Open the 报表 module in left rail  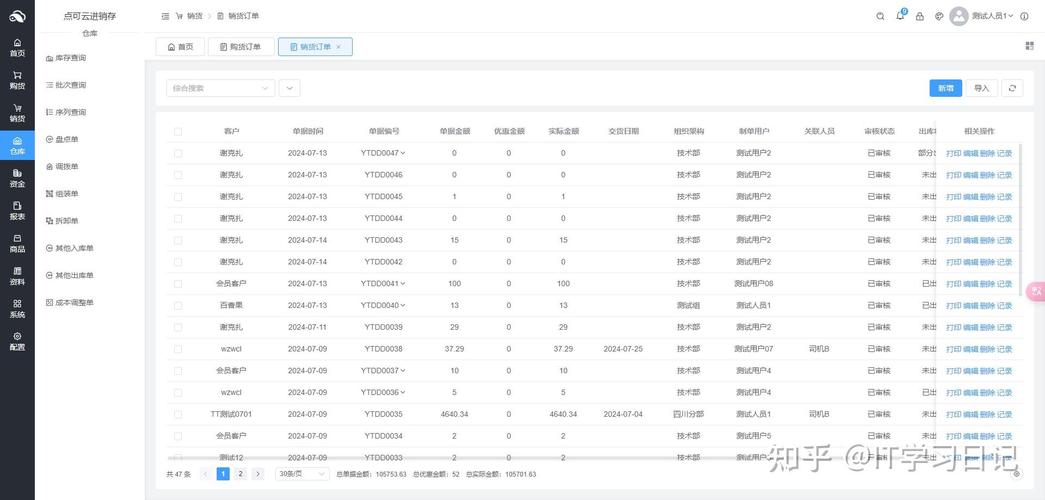point(17,211)
